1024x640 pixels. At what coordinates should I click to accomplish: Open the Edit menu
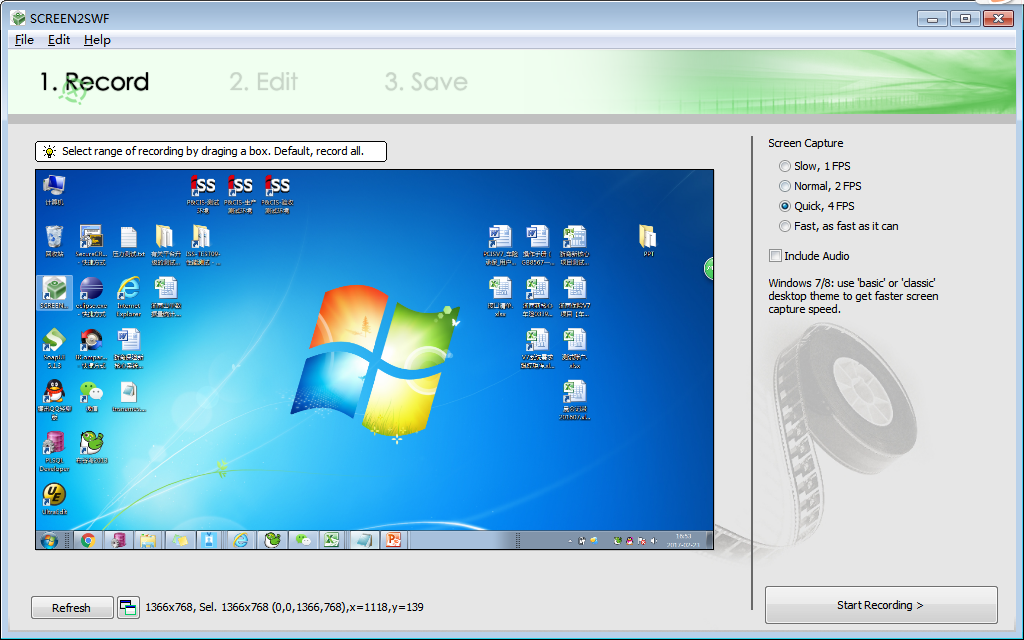59,40
